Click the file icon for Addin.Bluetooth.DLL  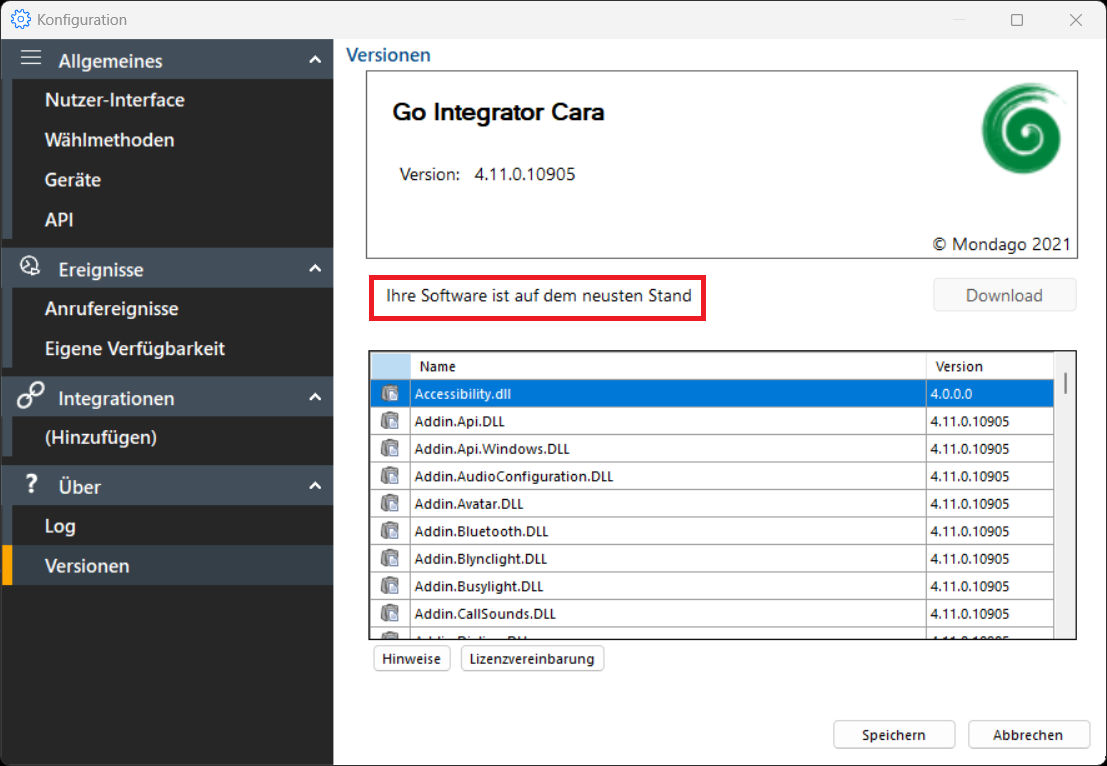(x=390, y=532)
